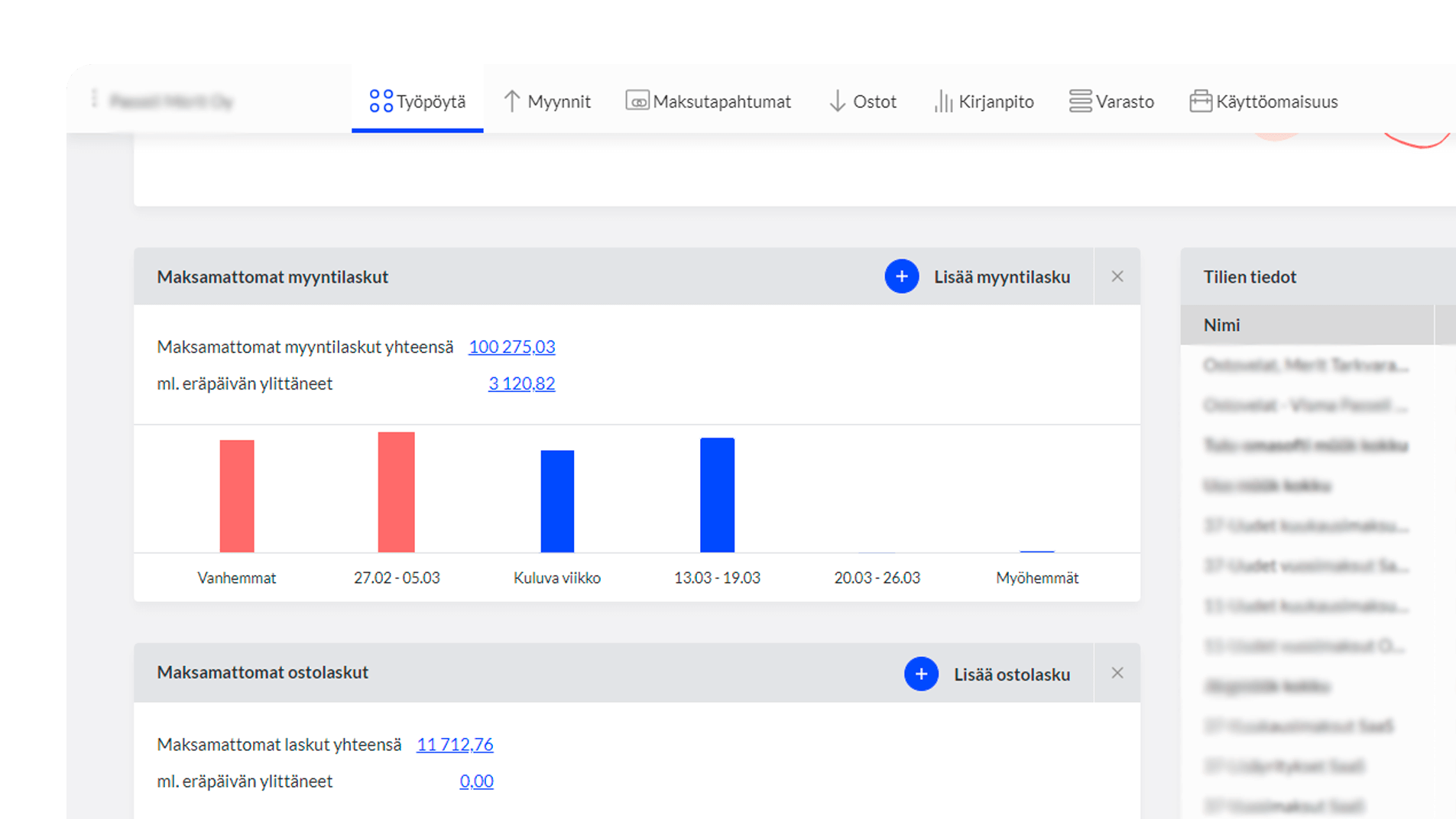This screenshot has height=819, width=1456.
Task: Click the Tilien tiedot panel title
Action: point(1250,277)
